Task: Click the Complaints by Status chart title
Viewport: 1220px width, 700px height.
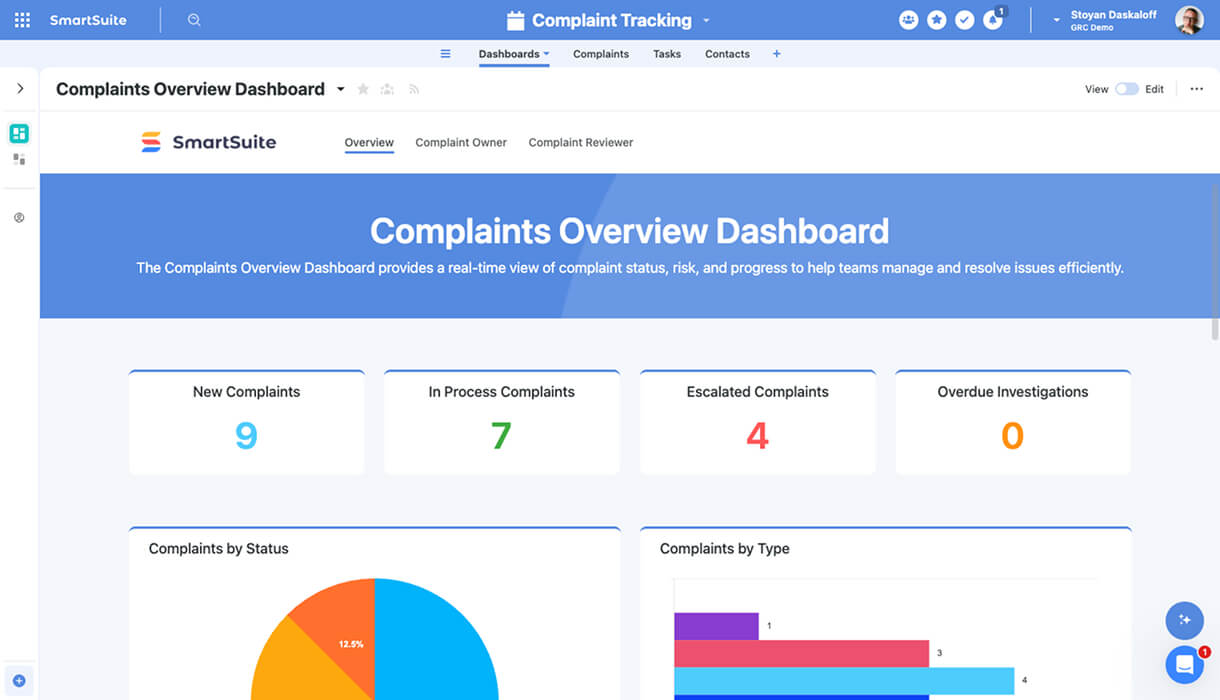Action: click(x=218, y=548)
